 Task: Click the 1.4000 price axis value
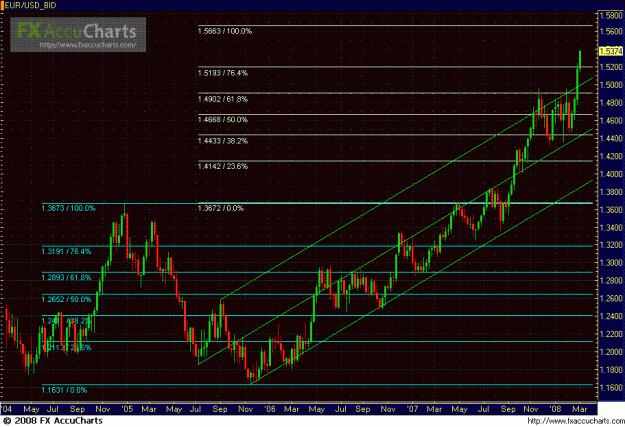611,174
